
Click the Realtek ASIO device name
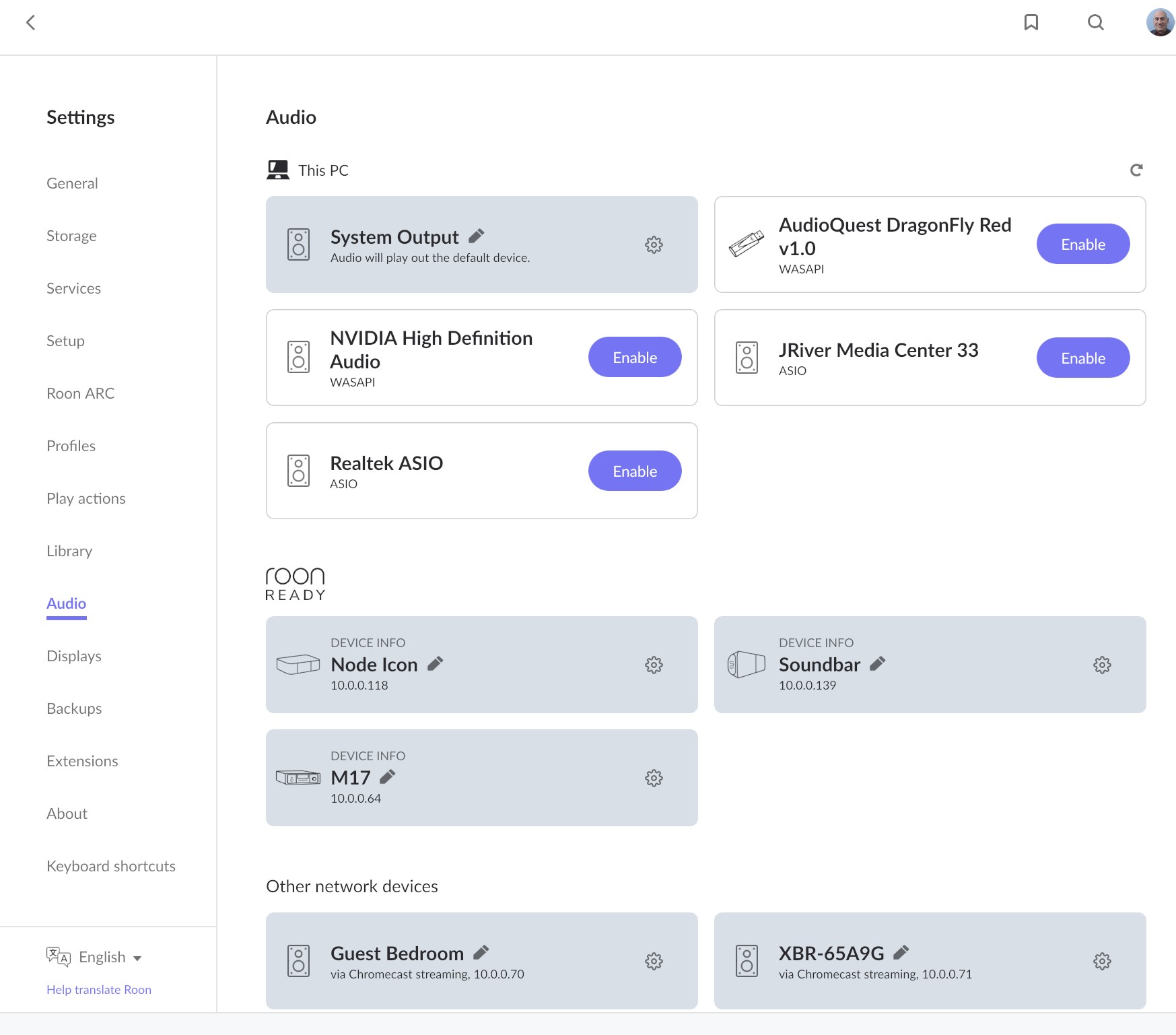click(386, 463)
